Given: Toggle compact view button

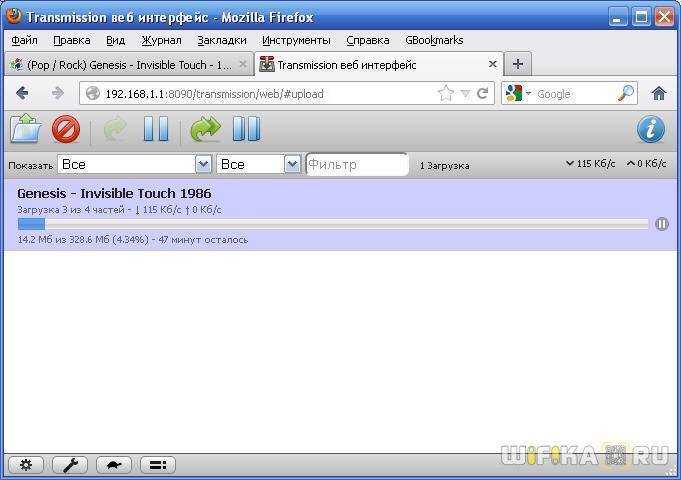Looking at the screenshot, I should click(x=158, y=465).
